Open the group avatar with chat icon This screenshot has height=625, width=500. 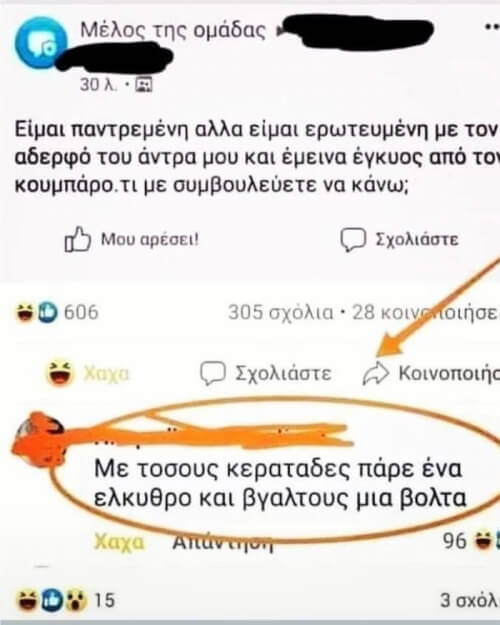coord(40,42)
